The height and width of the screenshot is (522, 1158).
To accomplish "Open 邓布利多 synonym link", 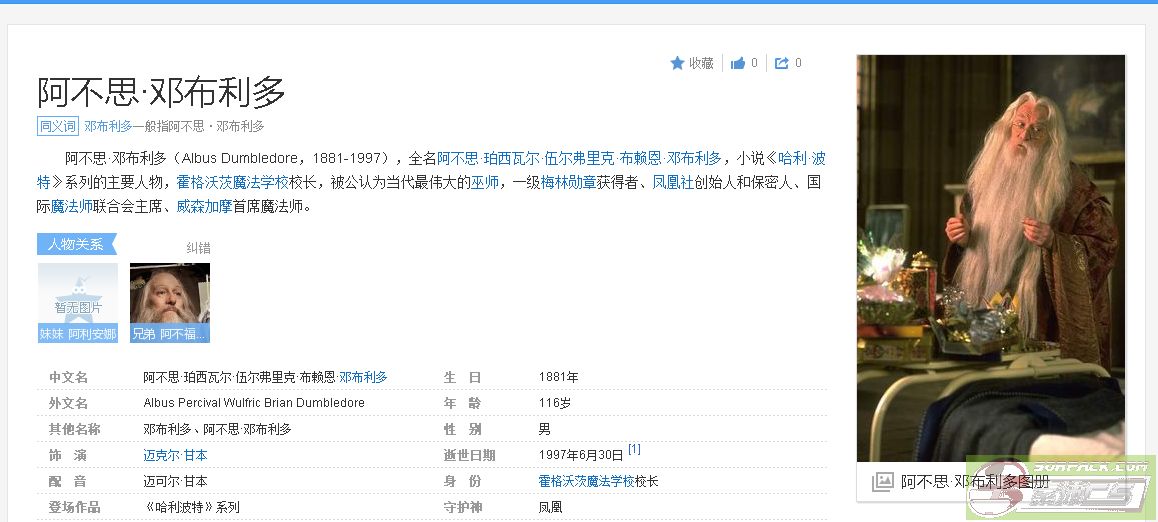I will [x=109, y=126].
